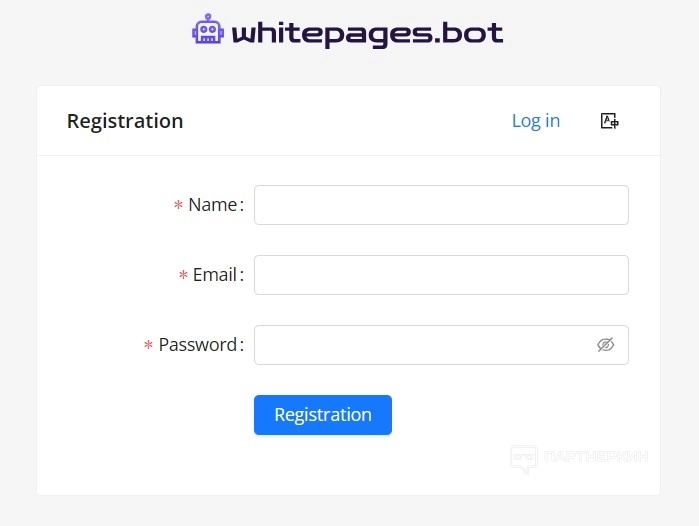Click the gray page background beside logo
The height and width of the screenshot is (526, 699).
click(100, 35)
